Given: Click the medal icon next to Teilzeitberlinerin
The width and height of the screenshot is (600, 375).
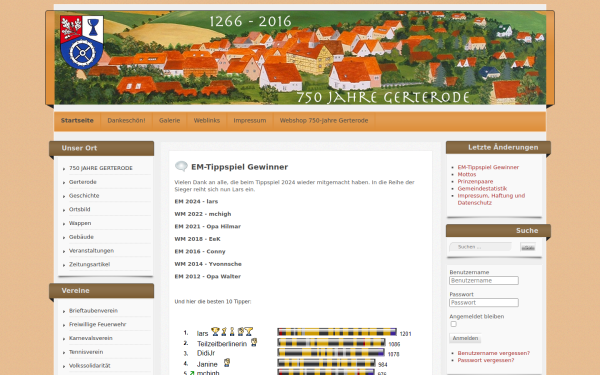Looking at the screenshot, I should (x=254, y=342).
